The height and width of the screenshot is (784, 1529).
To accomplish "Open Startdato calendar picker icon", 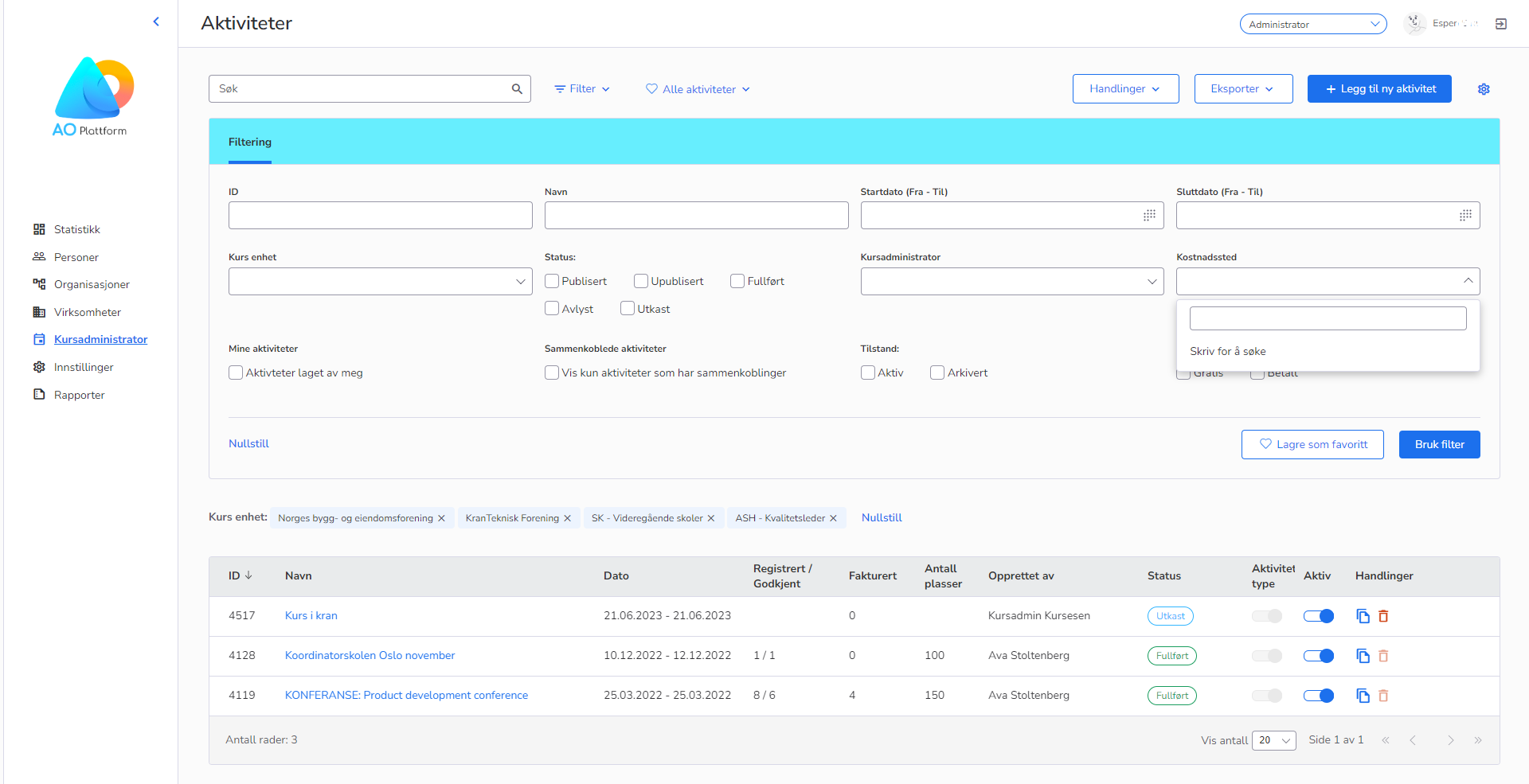I will pyautogui.click(x=1149, y=215).
